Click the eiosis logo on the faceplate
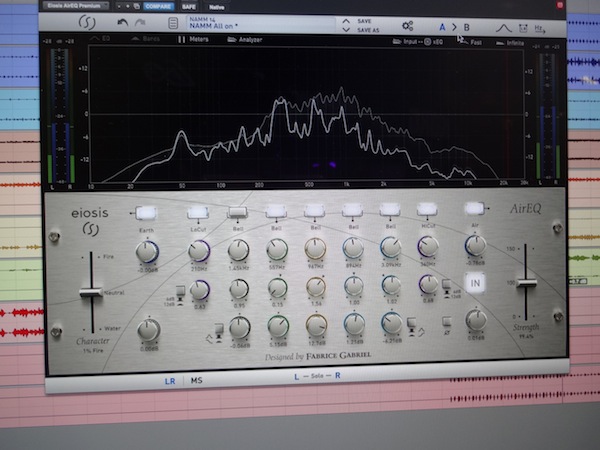 (90, 222)
